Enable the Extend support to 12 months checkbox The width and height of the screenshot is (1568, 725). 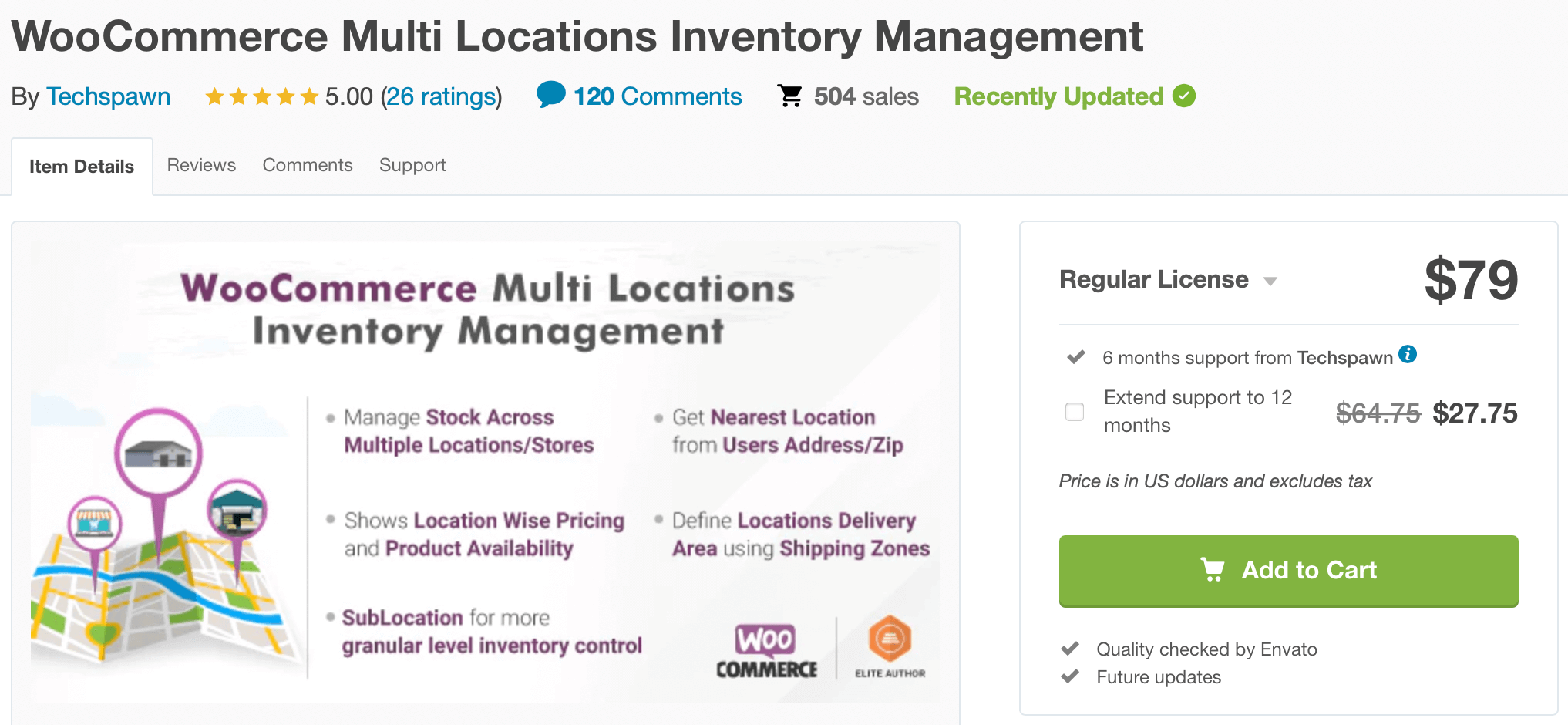click(1074, 412)
